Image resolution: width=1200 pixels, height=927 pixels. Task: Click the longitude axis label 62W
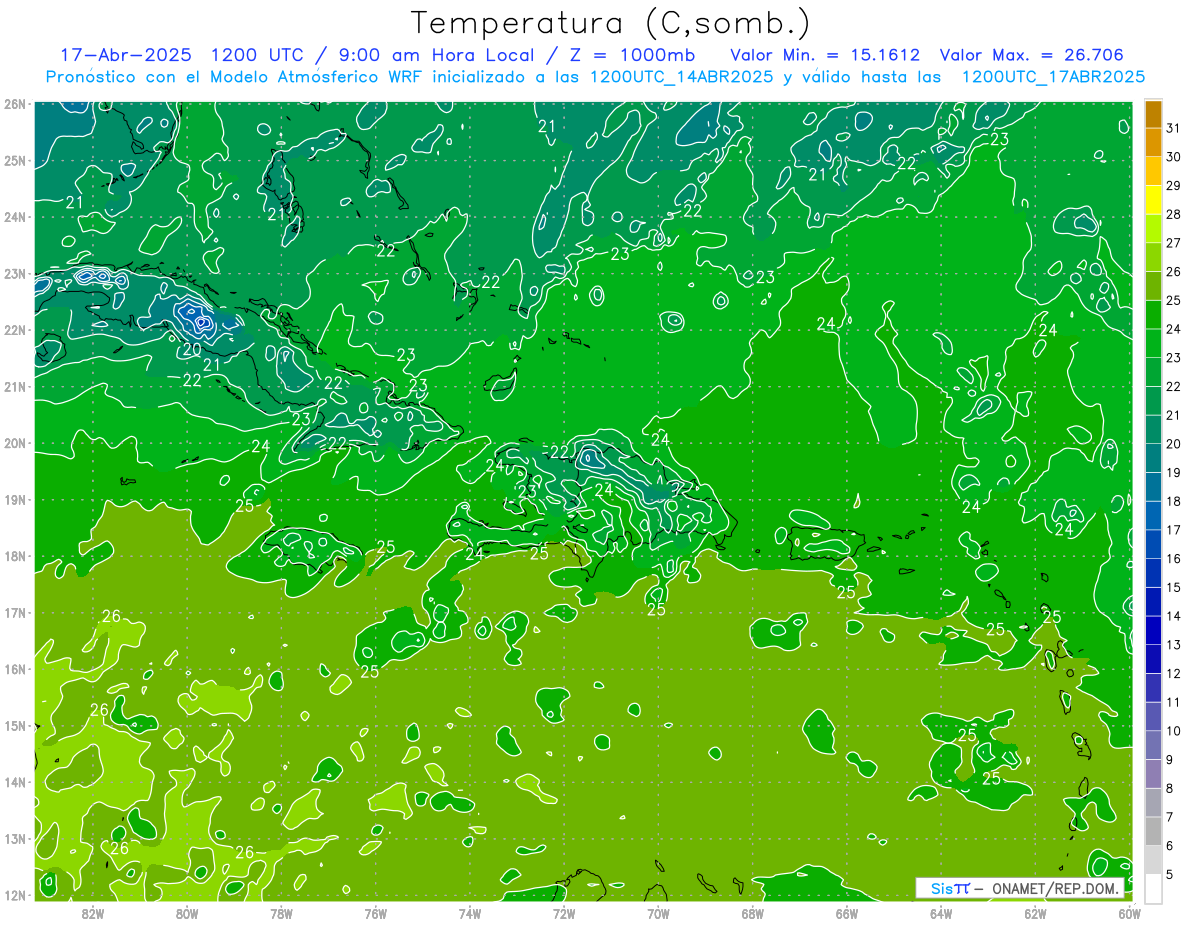click(x=1035, y=913)
